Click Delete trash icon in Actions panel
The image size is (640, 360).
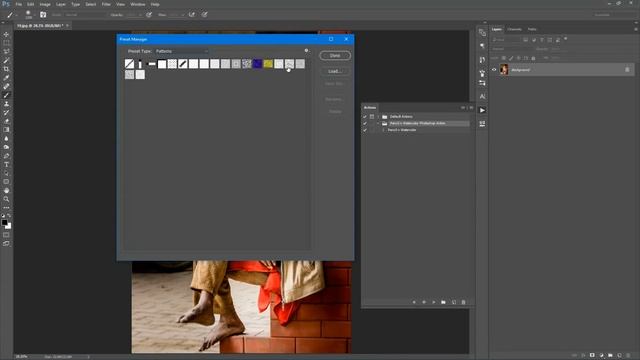463,302
